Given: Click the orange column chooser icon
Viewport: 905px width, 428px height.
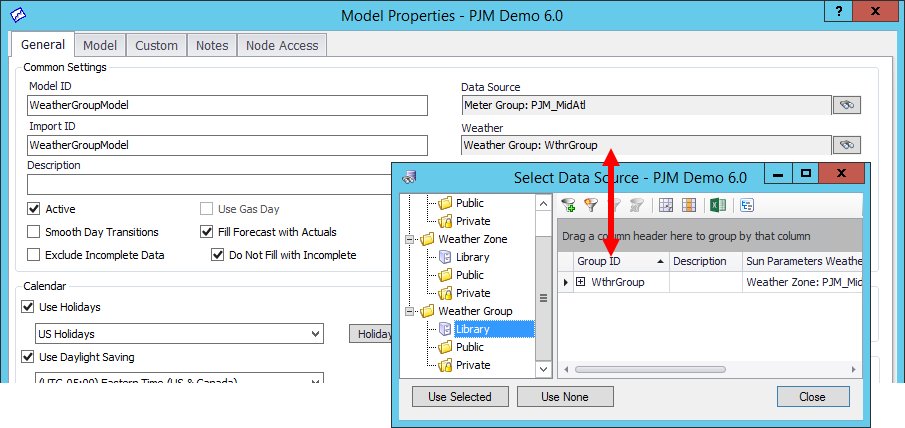Looking at the screenshot, I should click(689, 205).
